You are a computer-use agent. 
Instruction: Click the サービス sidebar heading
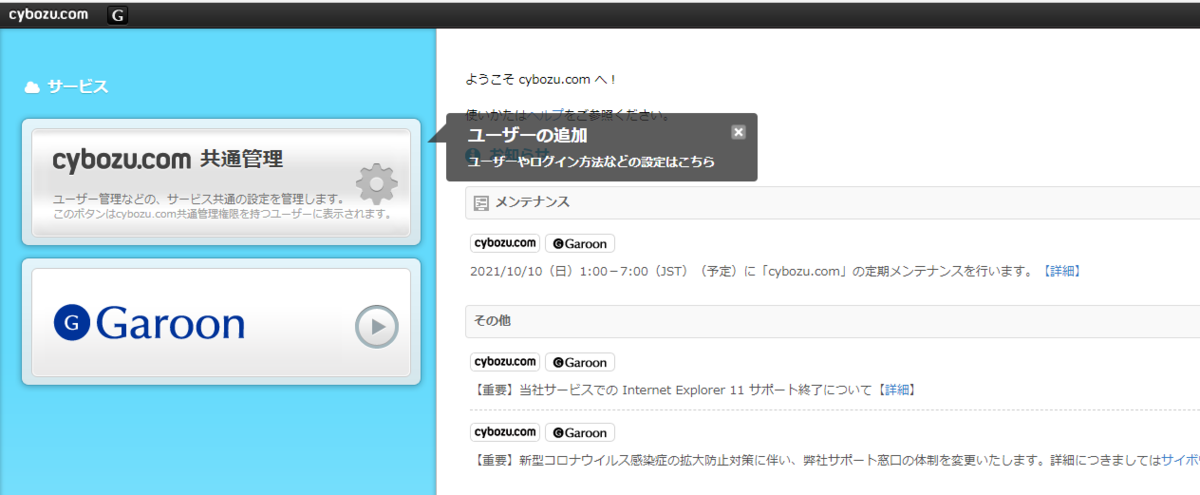[x=78, y=87]
